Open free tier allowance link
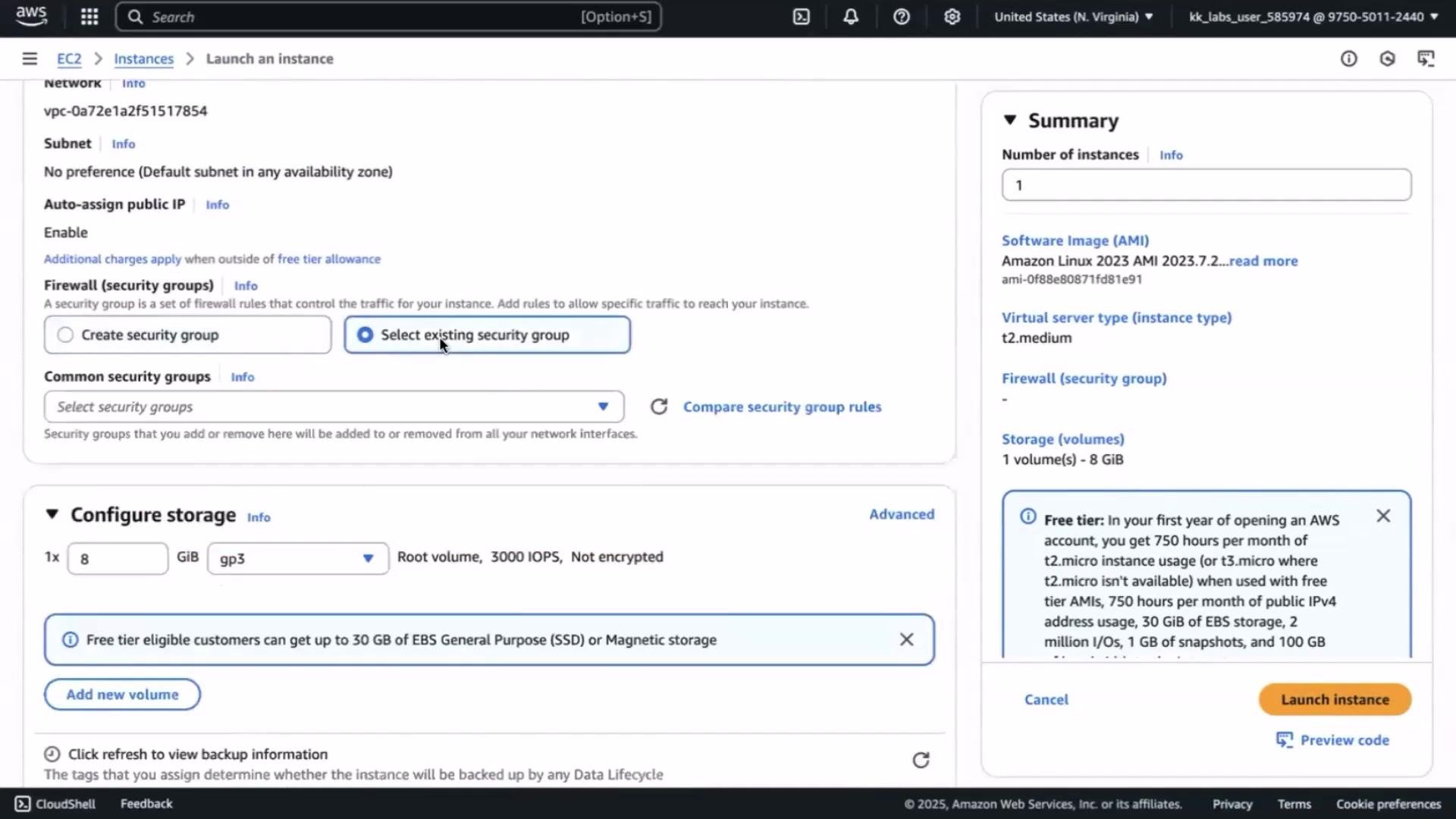Viewport: 1456px width, 819px height. click(329, 259)
